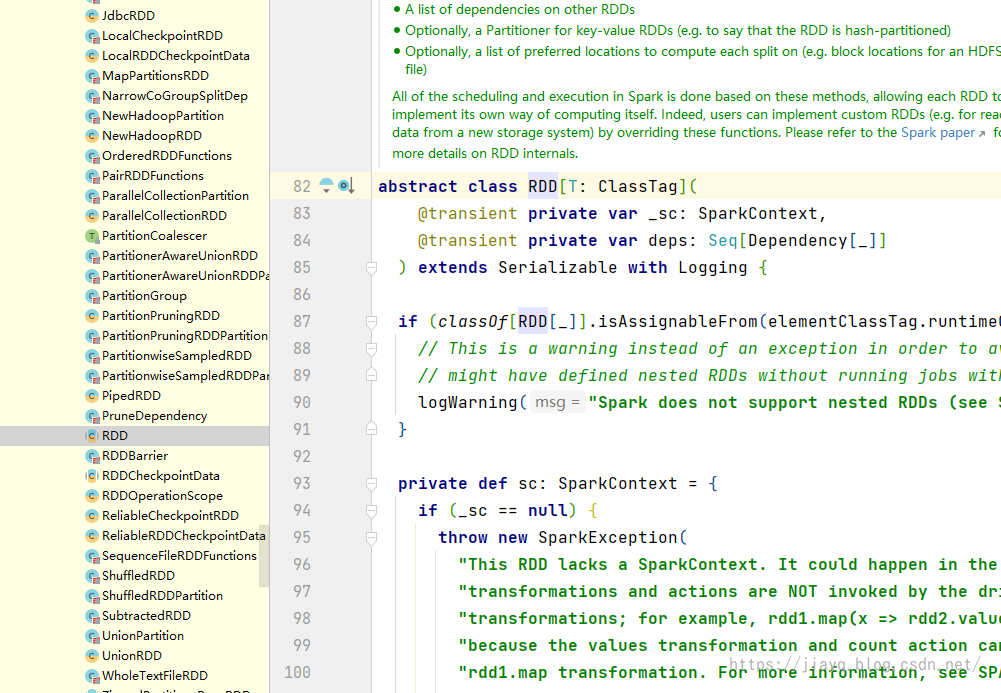Click the JdbcRDD class icon
The height and width of the screenshot is (693, 1001).
pyautogui.click(x=93, y=16)
